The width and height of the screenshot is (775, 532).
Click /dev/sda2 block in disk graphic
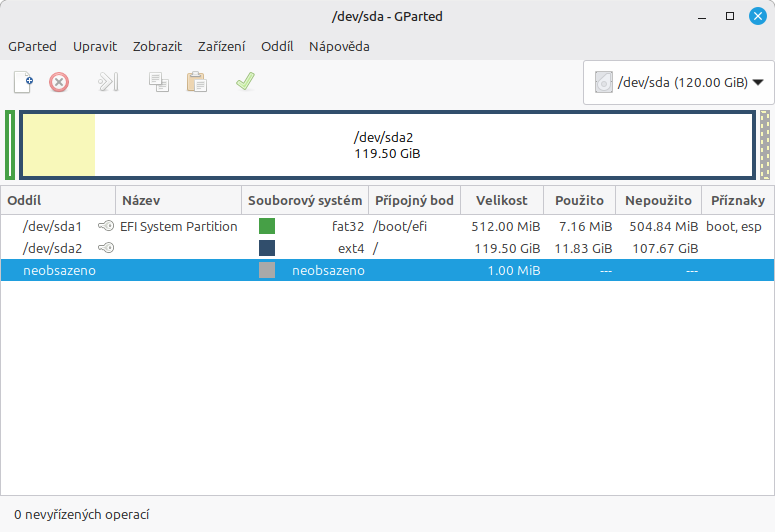(387, 145)
